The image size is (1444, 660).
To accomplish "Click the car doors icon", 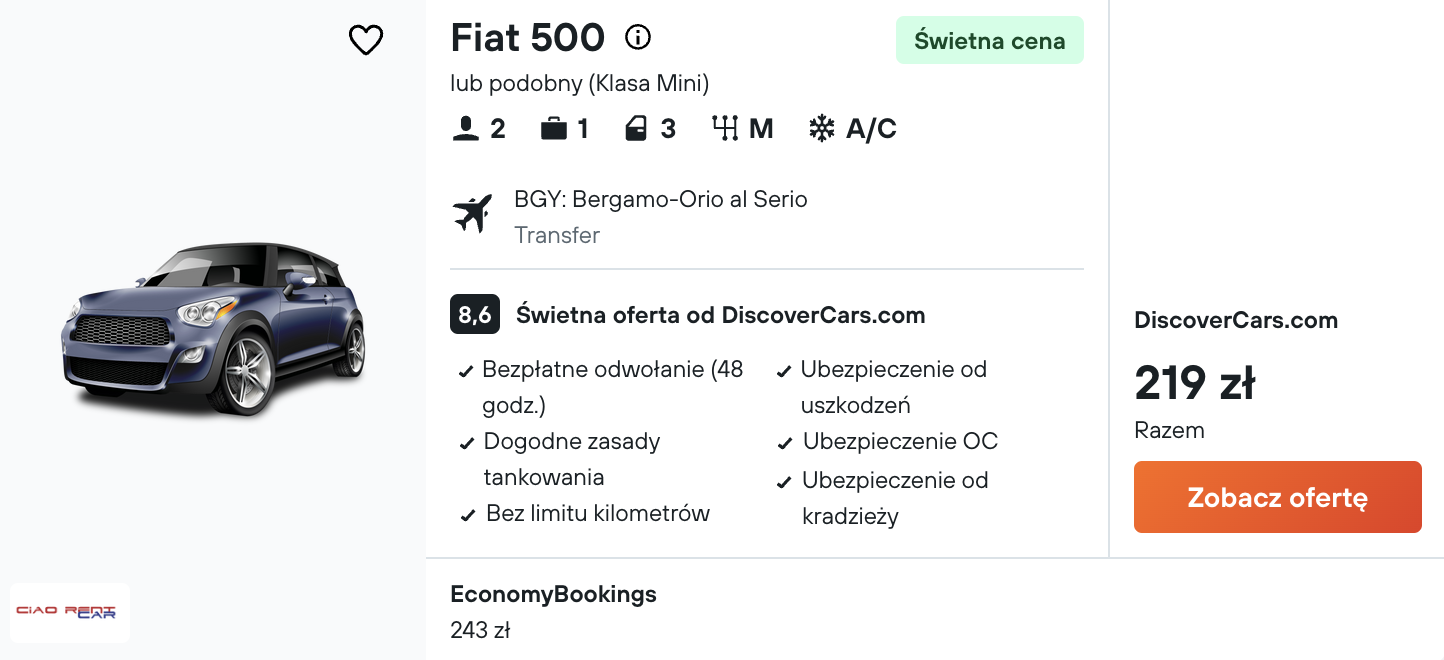I will tap(636, 129).
